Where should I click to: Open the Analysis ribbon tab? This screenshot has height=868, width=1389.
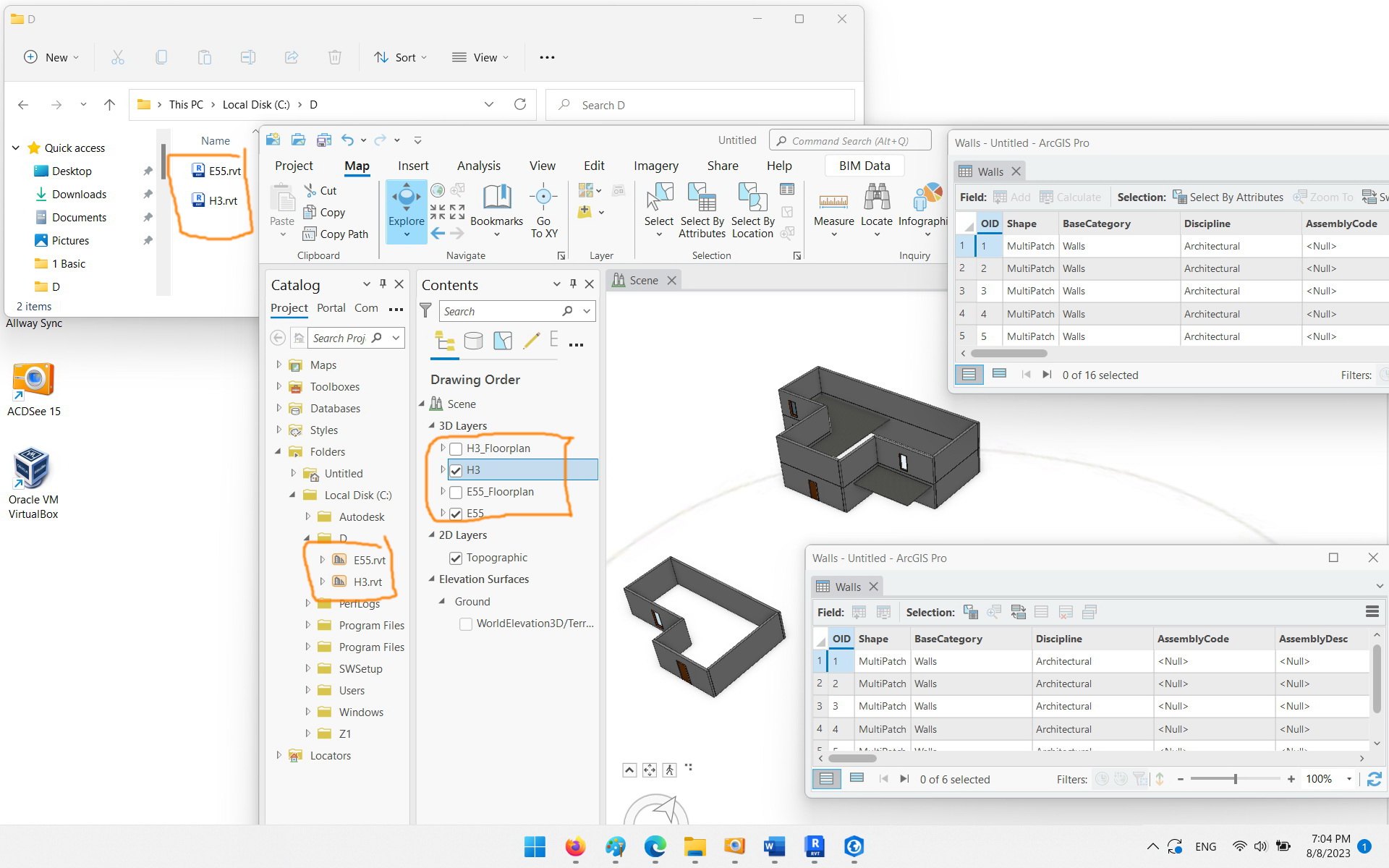tap(478, 165)
